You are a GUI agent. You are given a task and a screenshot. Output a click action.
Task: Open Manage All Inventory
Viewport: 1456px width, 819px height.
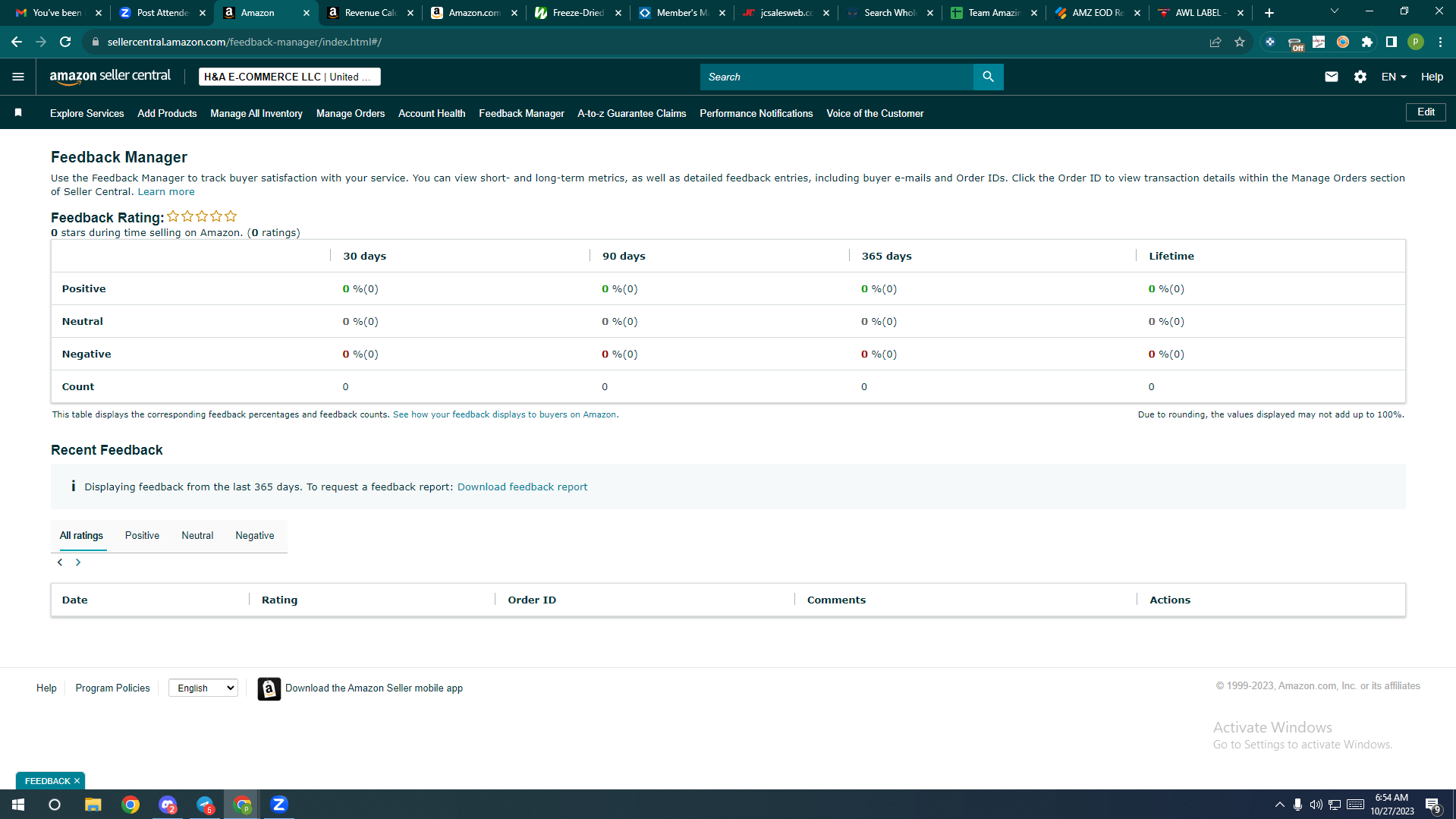(256, 113)
